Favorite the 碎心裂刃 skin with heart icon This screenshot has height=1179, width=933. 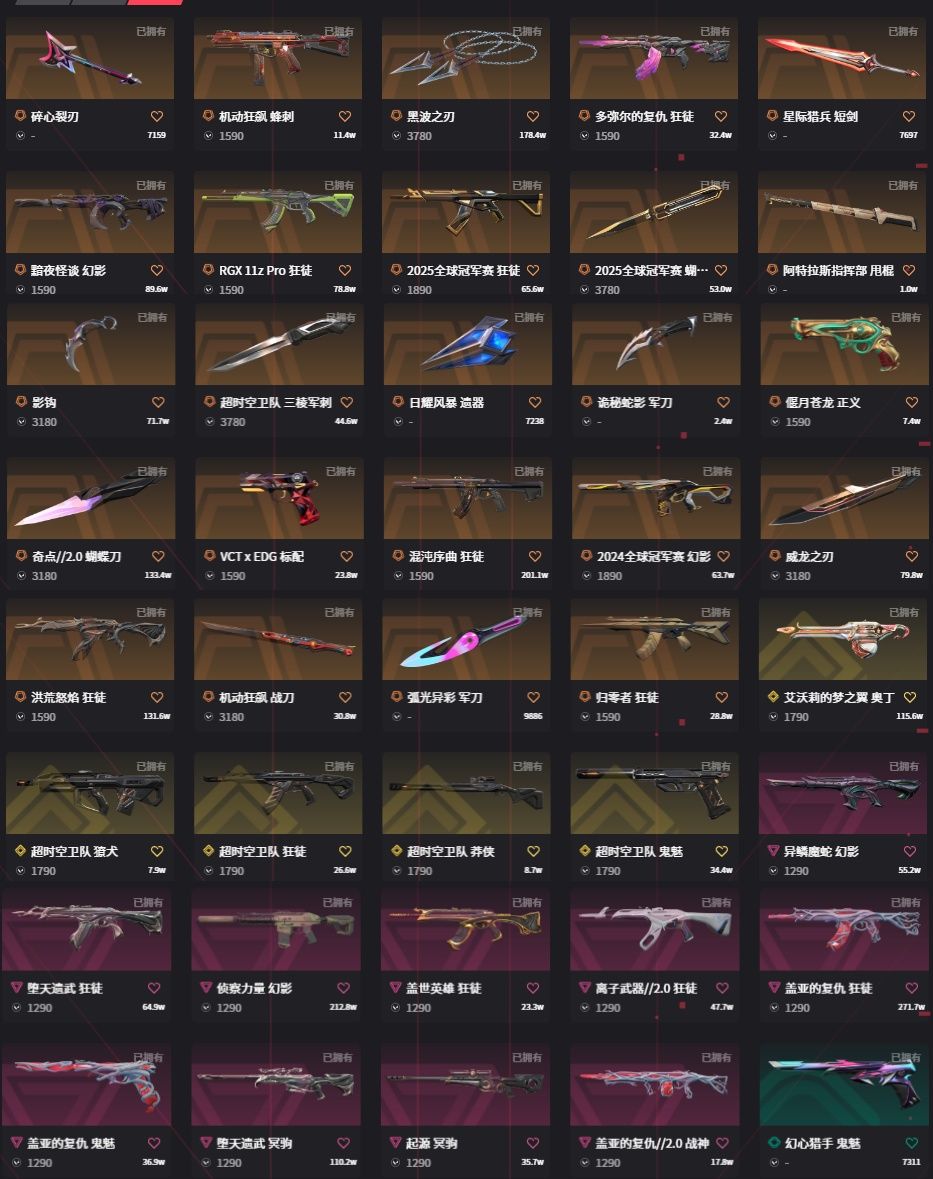click(x=156, y=117)
